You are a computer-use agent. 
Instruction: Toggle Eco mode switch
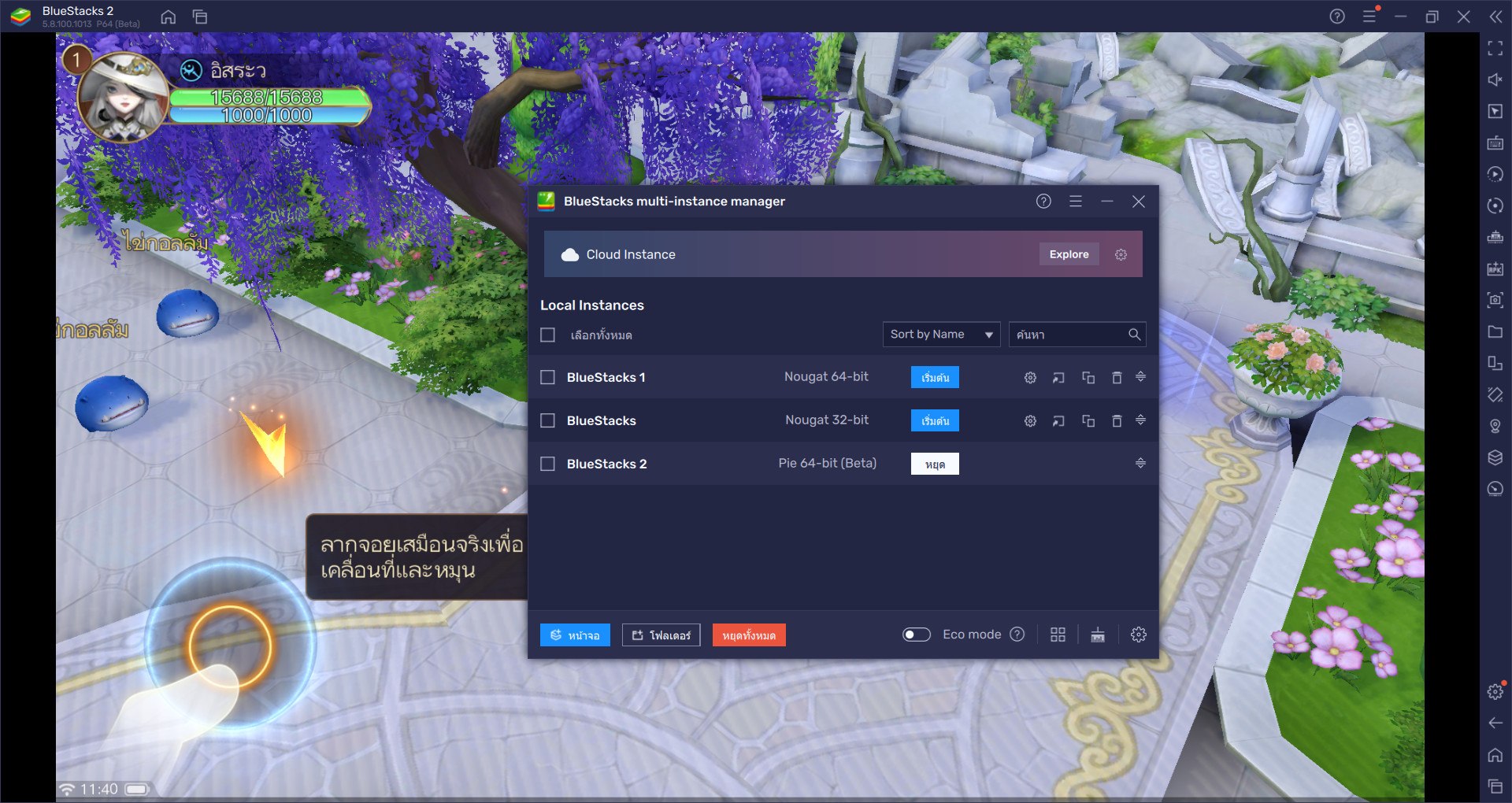click(x=916, y=635)
